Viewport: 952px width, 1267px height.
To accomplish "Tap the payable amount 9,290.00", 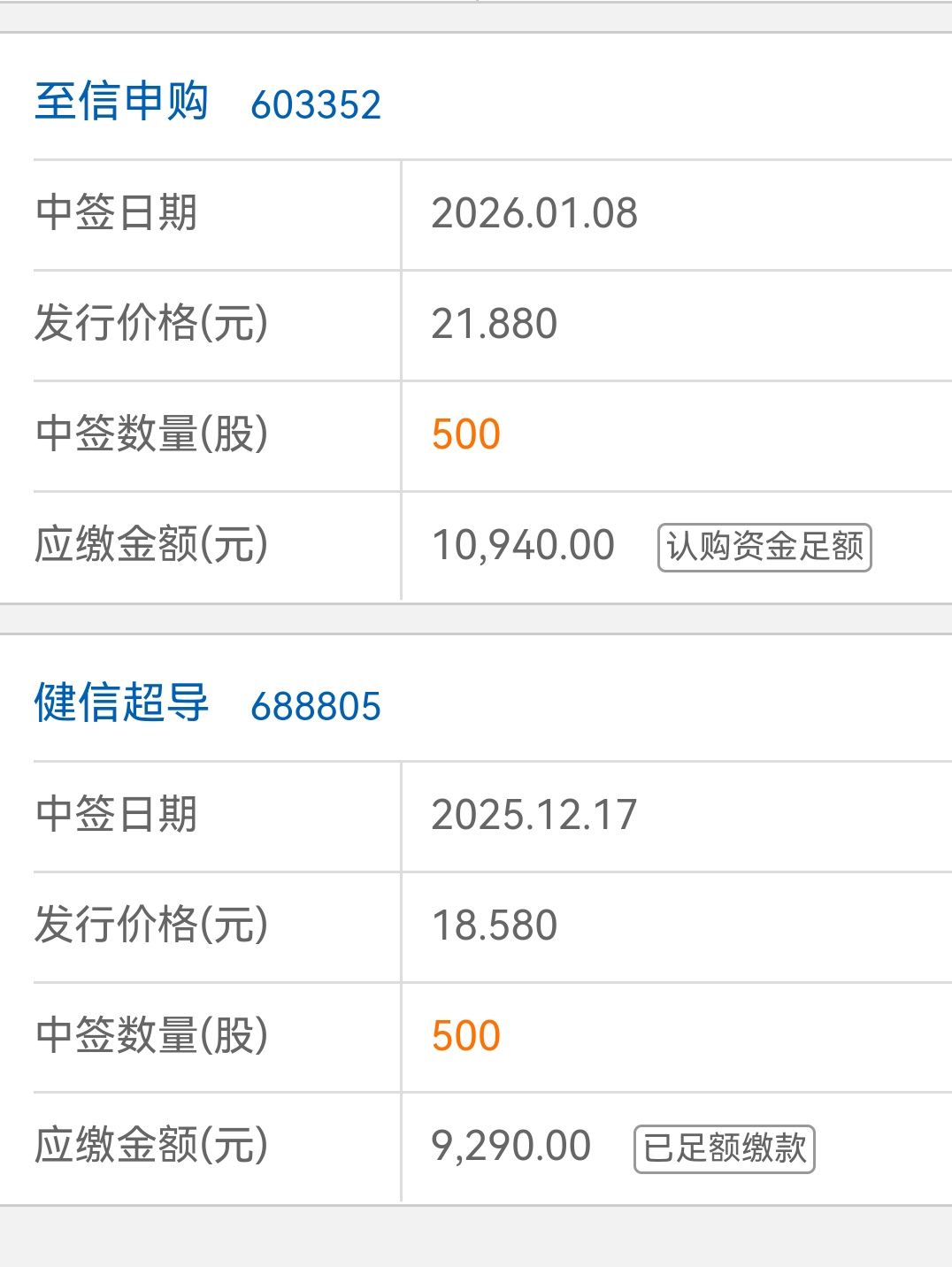I will pyautogui.click(x=511, y=1146).
